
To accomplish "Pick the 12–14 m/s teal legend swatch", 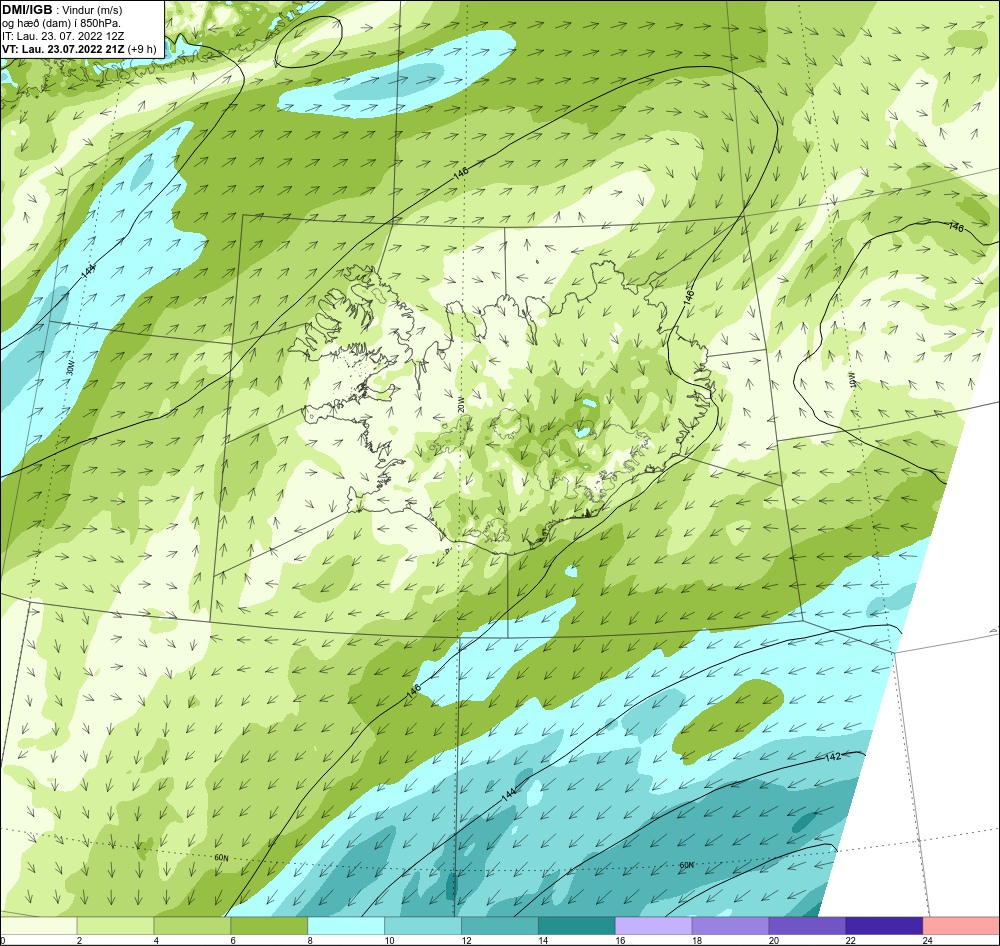I will 499,925.
